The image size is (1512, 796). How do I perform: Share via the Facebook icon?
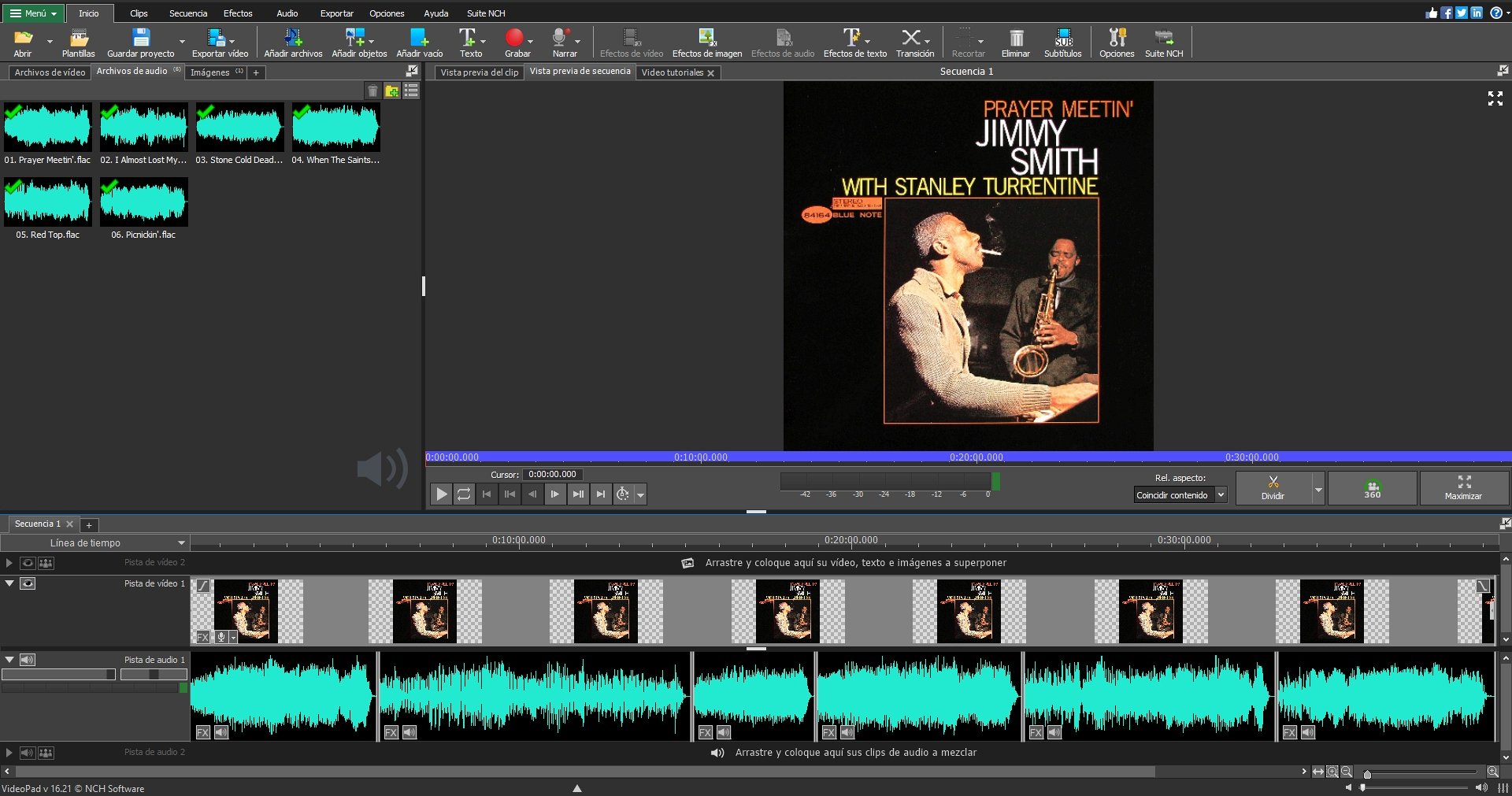[x=1447, y=13]
